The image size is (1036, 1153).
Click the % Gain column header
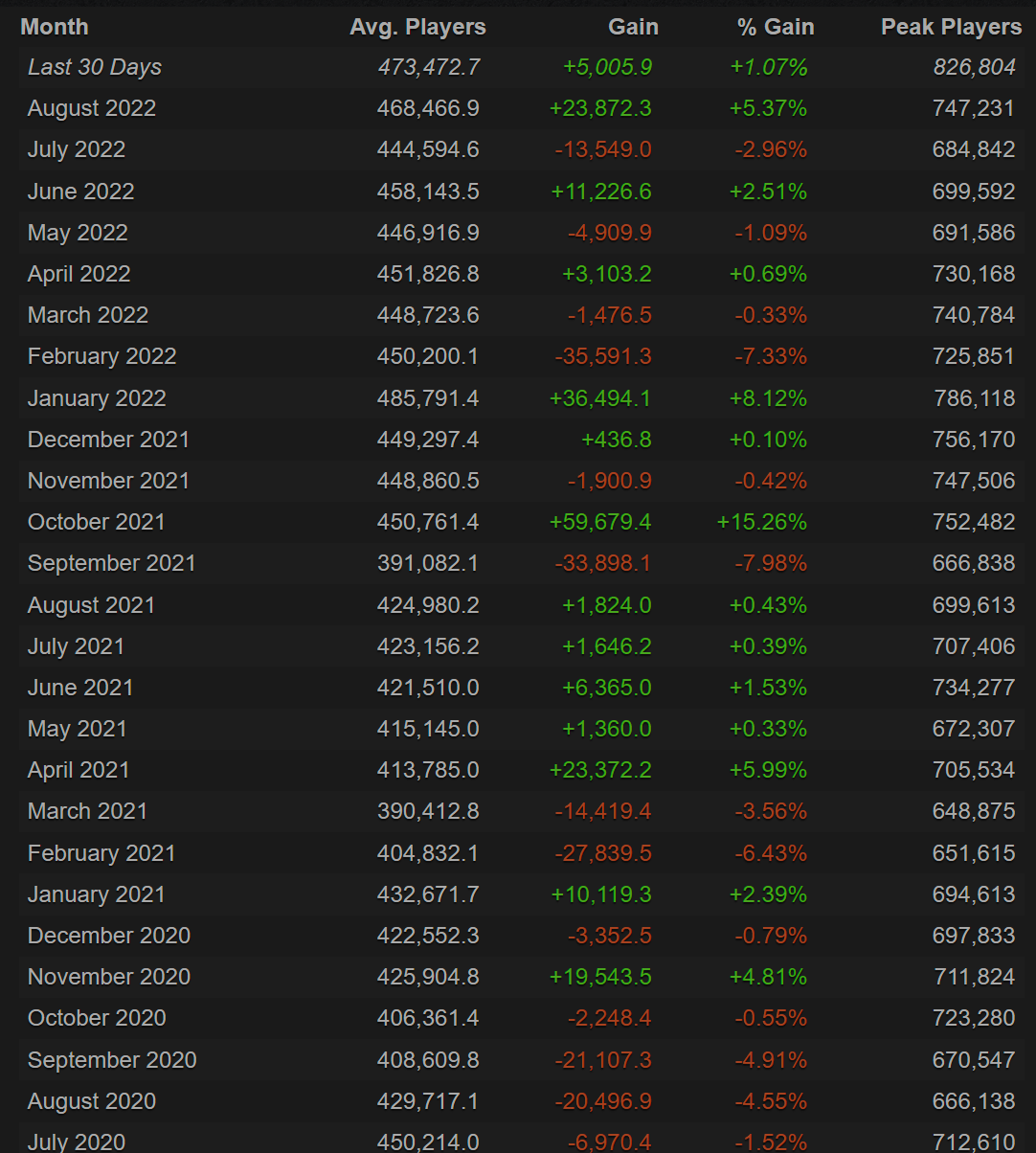pyautogui.click(x=776, y=27)
